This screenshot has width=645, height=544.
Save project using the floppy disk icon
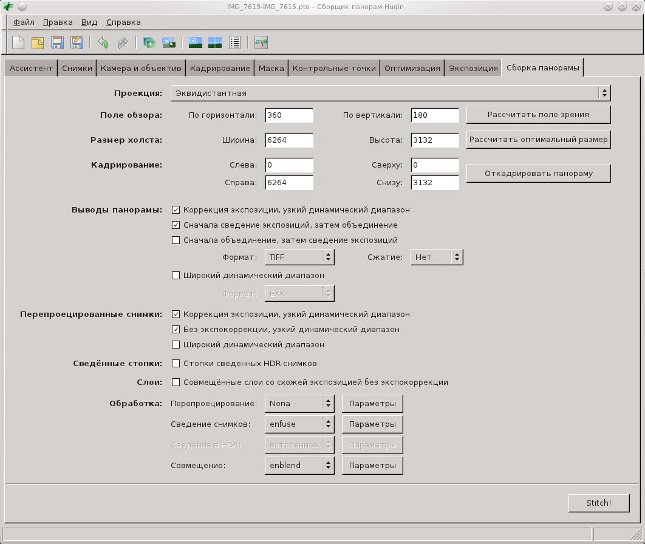coord(57,43)
